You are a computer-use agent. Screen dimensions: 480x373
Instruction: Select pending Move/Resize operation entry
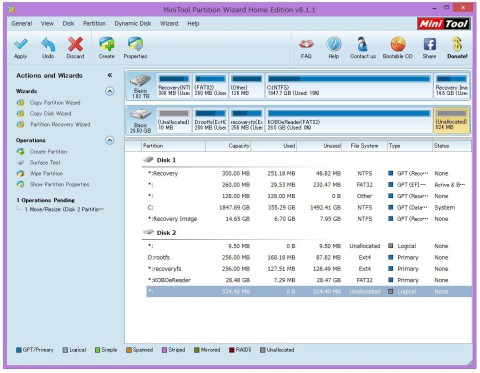[64, 210]
